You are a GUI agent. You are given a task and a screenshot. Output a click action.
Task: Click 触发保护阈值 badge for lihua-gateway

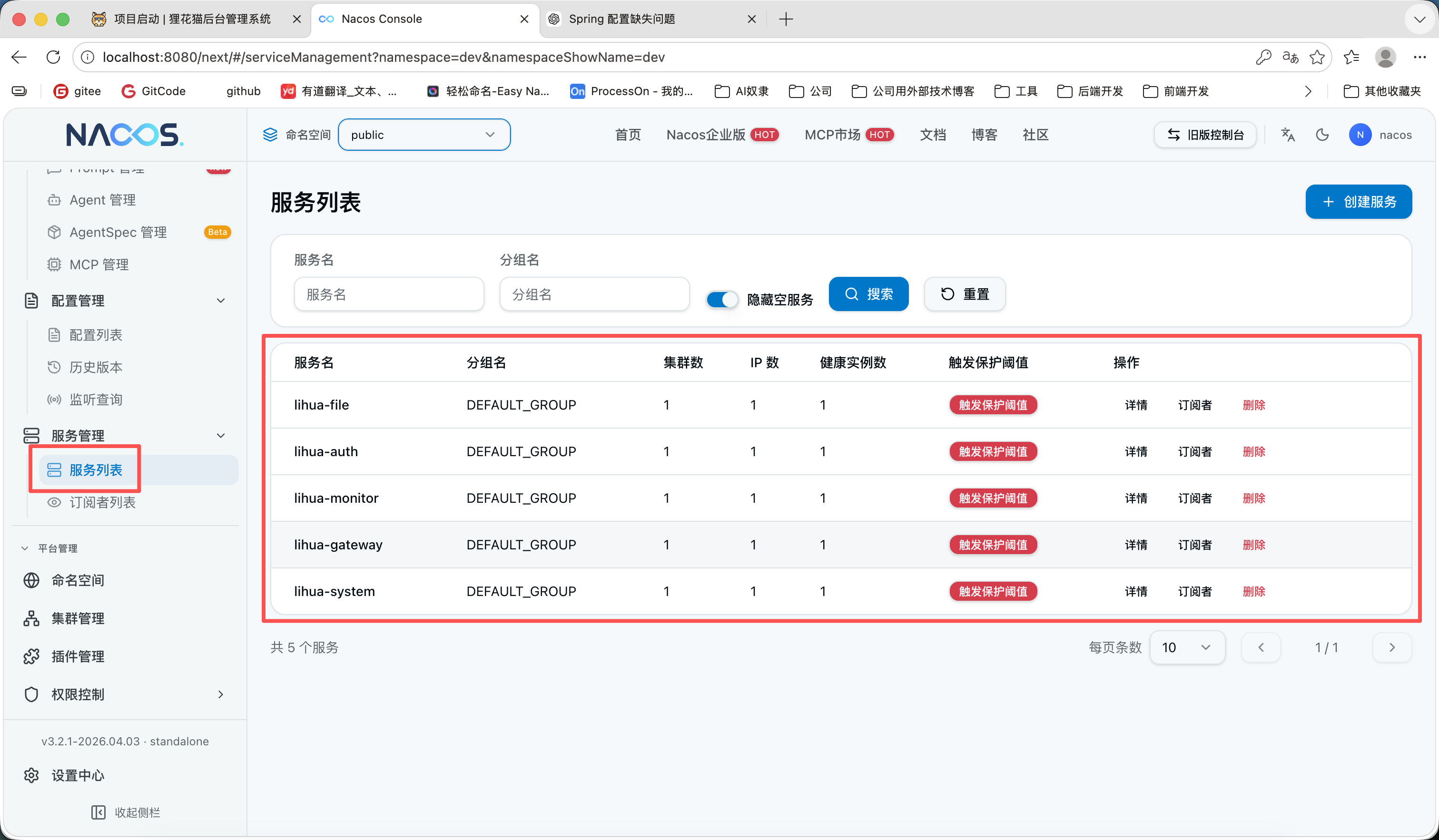[993, 545]
